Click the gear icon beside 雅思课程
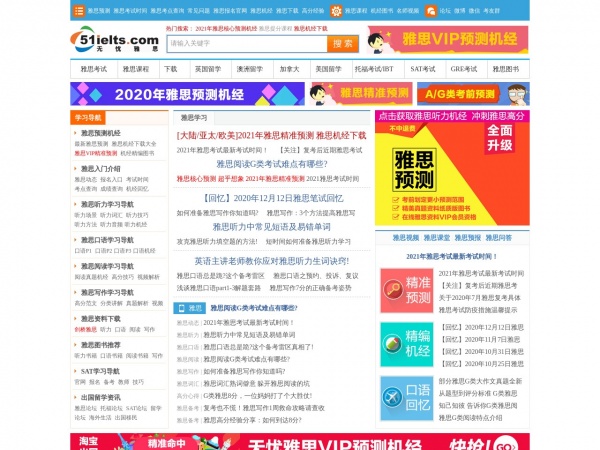 pos(336,11)
